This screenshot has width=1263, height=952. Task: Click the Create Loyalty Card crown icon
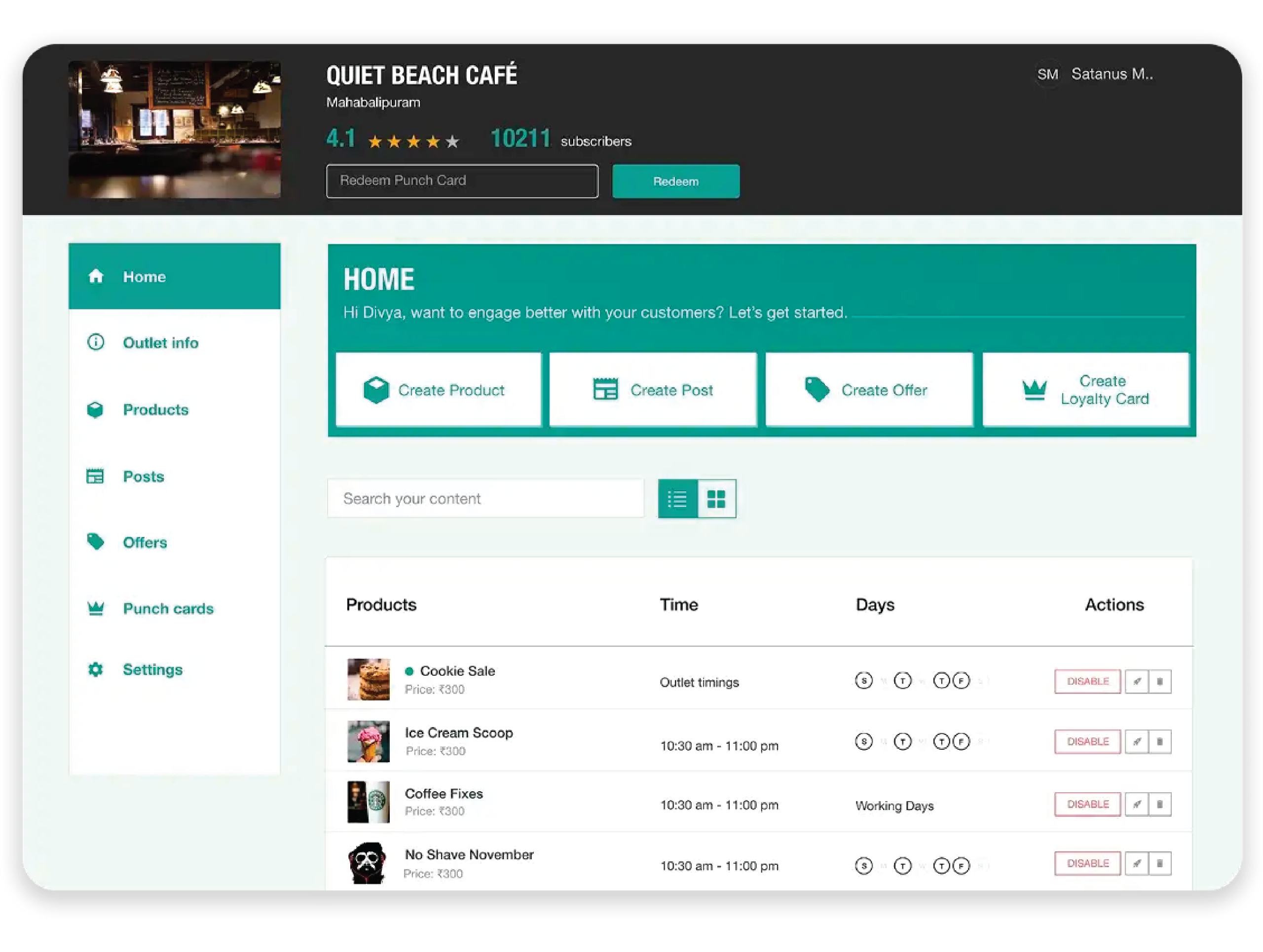point(1034,390)
